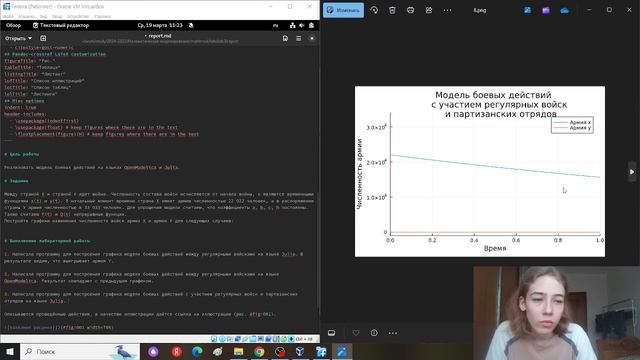
Task: Open the hamburger menu in text editor
Action: tap(298, 38)
